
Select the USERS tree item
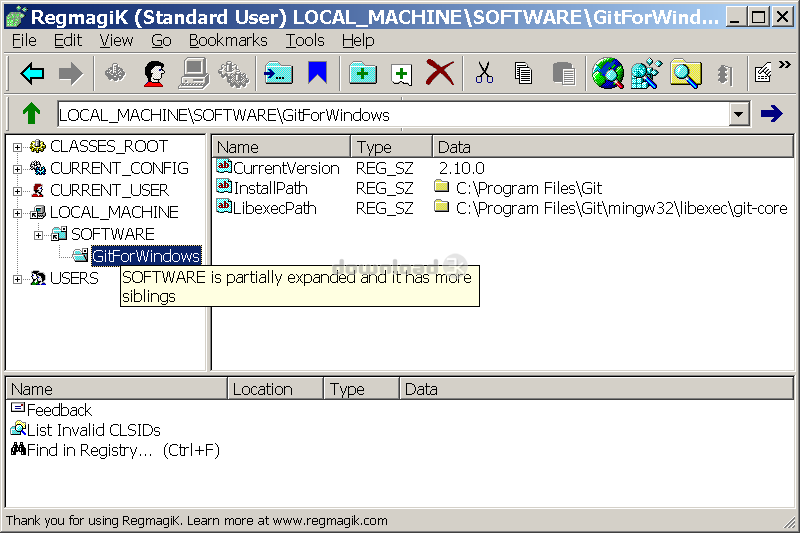74,278
